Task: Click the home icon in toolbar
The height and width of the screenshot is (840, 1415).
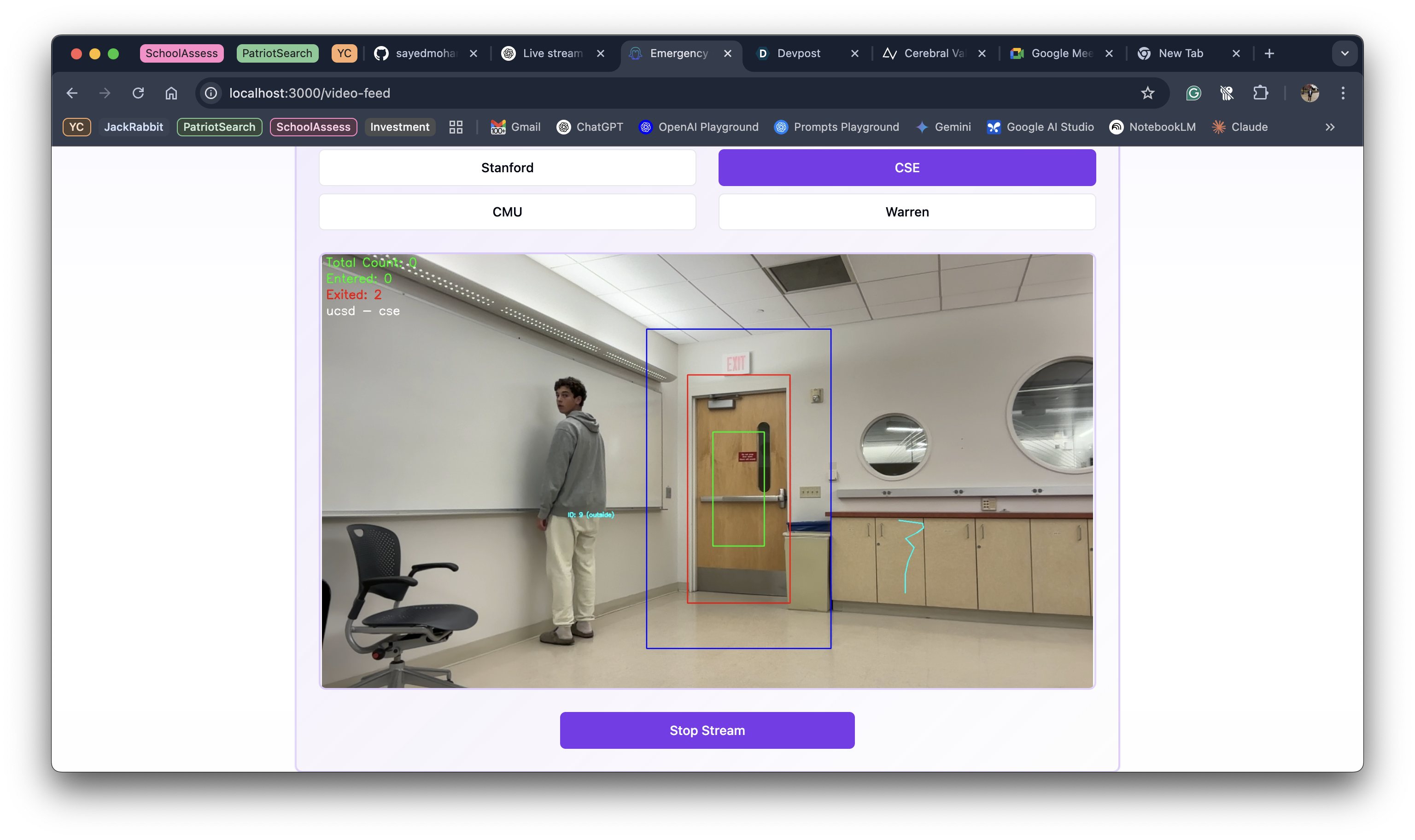Action: [x=171, y=93]
